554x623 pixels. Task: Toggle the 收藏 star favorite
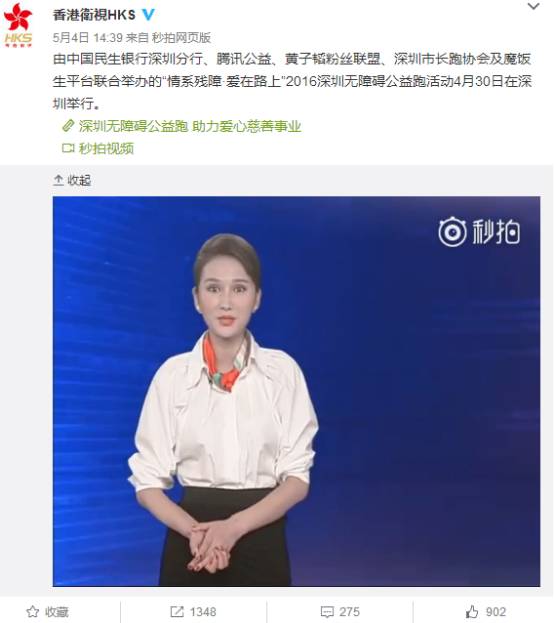pyautogui.click(x=47, y=611)
